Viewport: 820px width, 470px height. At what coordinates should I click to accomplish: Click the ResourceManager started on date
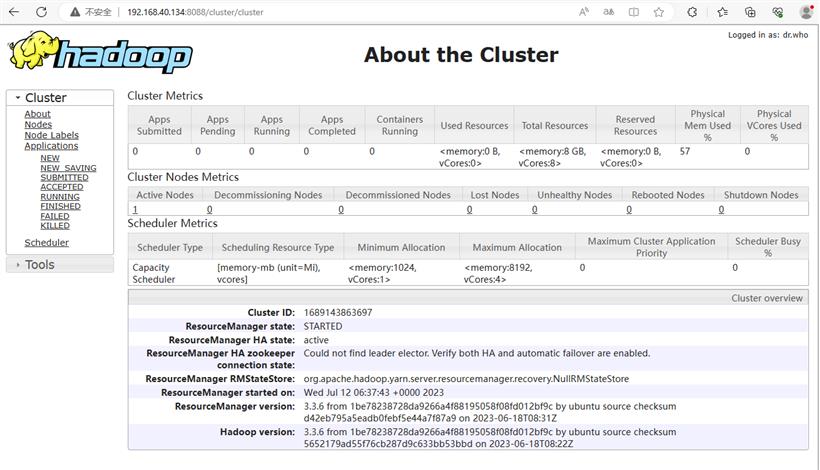point(373,393)
